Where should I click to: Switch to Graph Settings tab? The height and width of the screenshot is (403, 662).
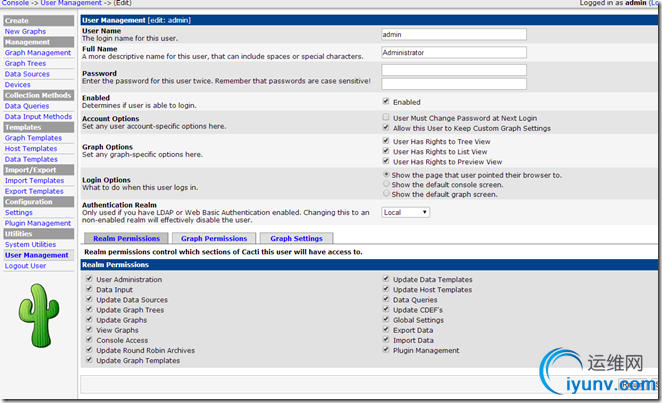click(296, 238)
